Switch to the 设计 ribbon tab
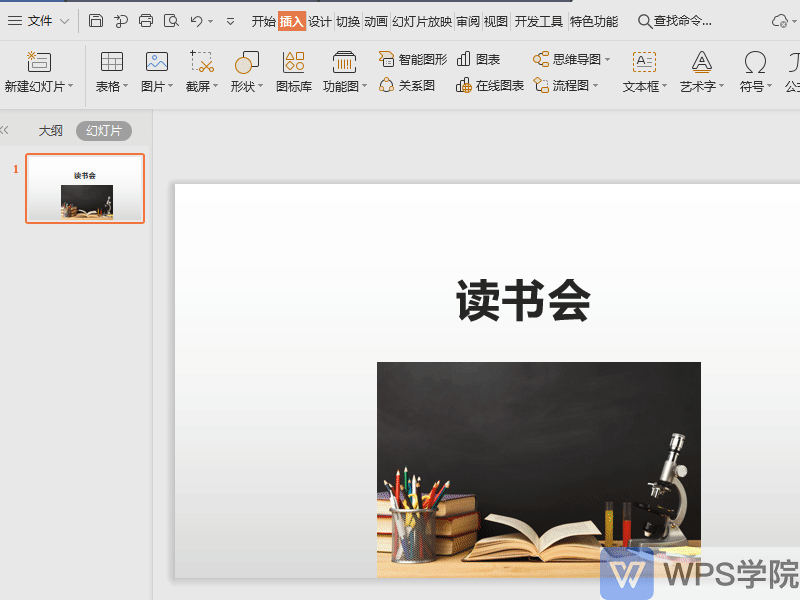 pyautogui.click(x=319, y=20)
